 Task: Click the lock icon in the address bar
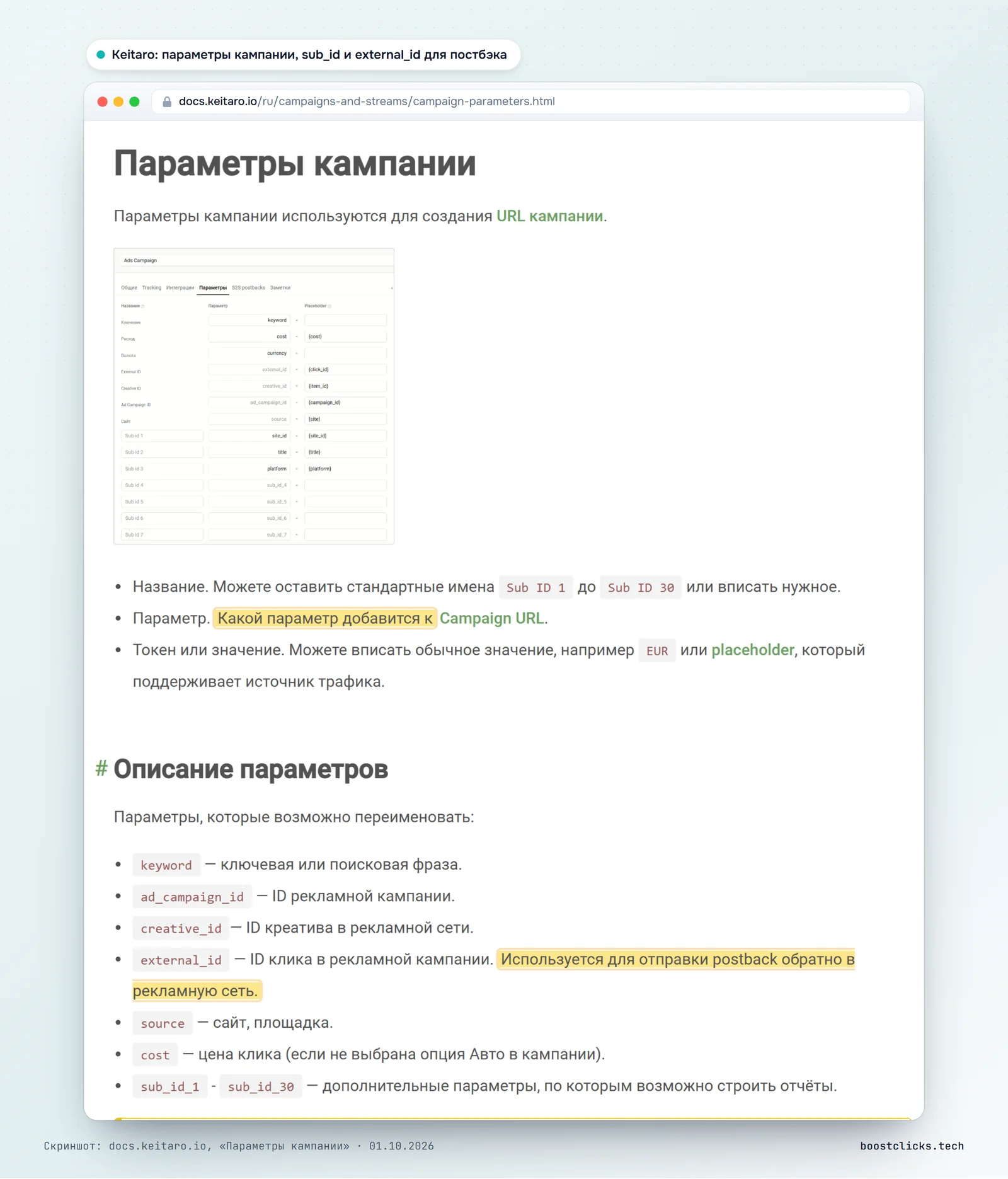tap(167, 101)
